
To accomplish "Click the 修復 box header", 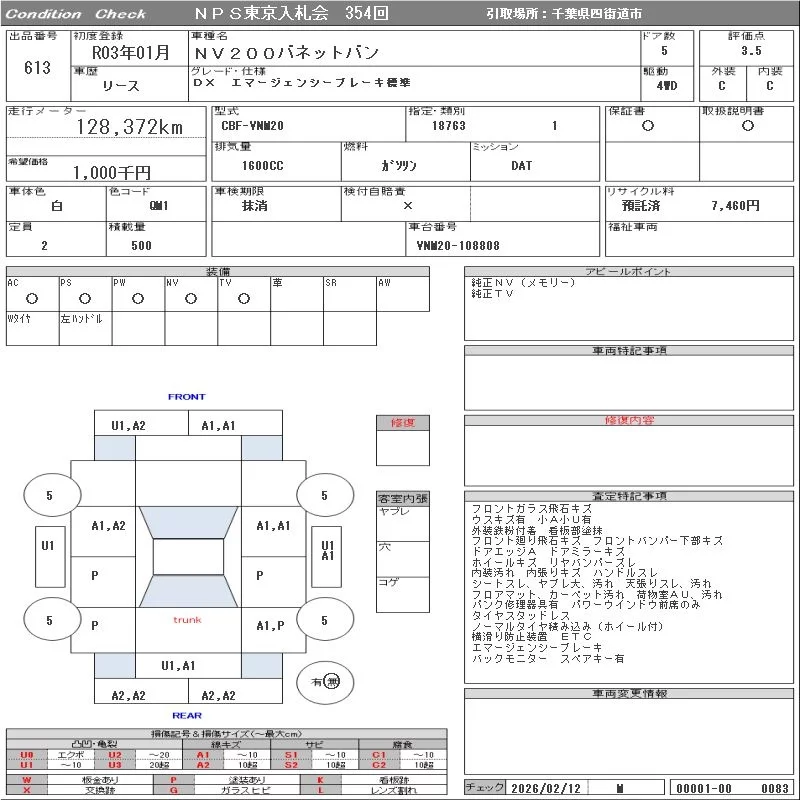I will [403, 423].
